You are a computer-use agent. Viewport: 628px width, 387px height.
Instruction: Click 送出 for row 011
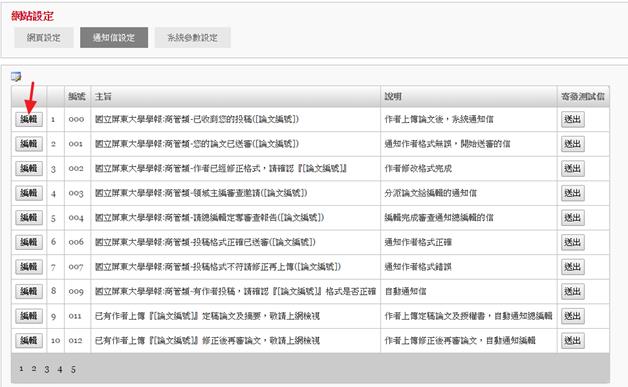pyautogui.click(x=573, y=316)
